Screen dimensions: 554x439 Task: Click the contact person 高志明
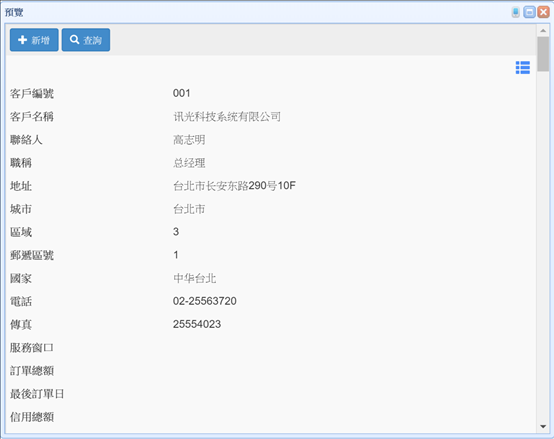click(189, 140)
